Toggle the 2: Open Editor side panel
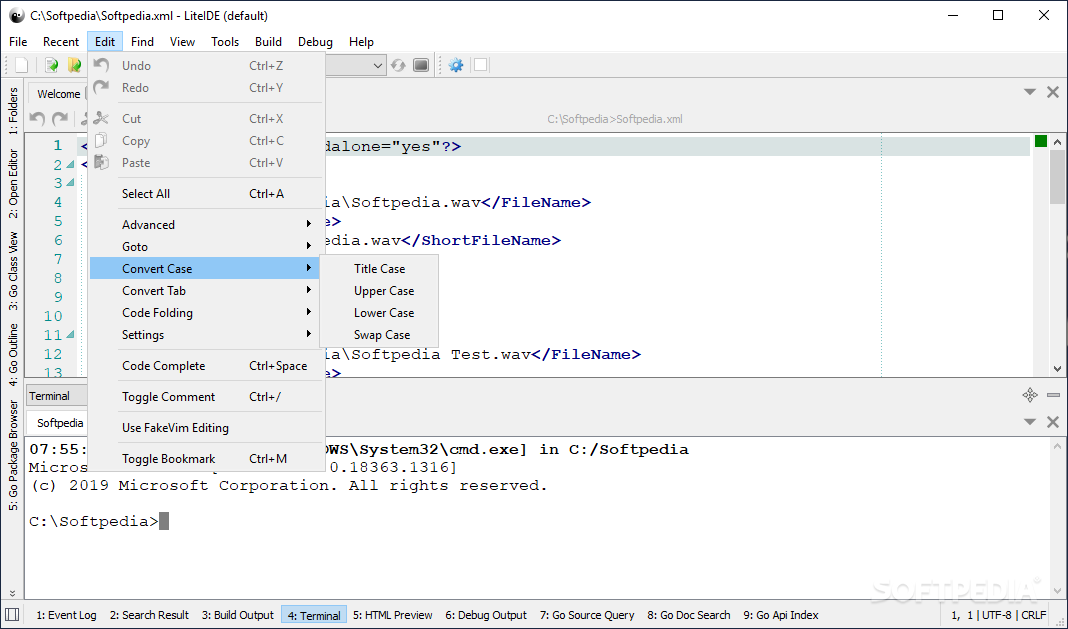The image size is (1068, 629). [x=13, y=183]
